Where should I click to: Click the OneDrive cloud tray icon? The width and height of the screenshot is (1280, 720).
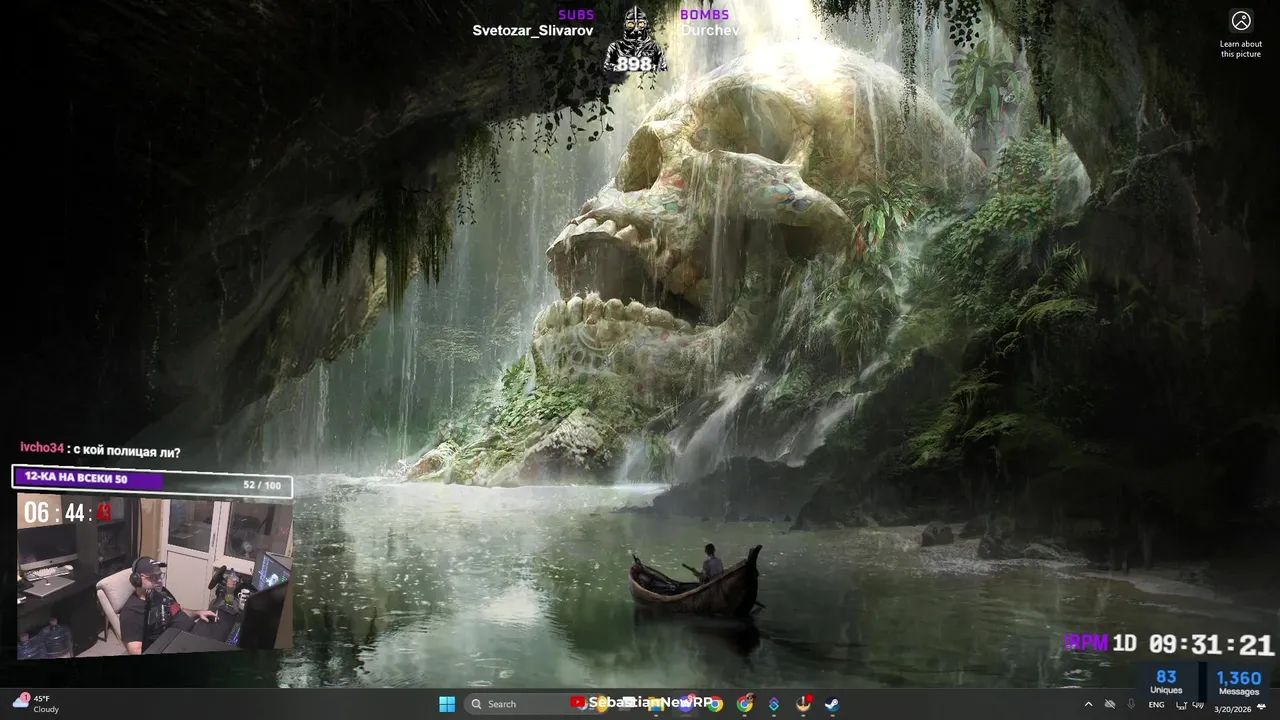point(1110,704)
